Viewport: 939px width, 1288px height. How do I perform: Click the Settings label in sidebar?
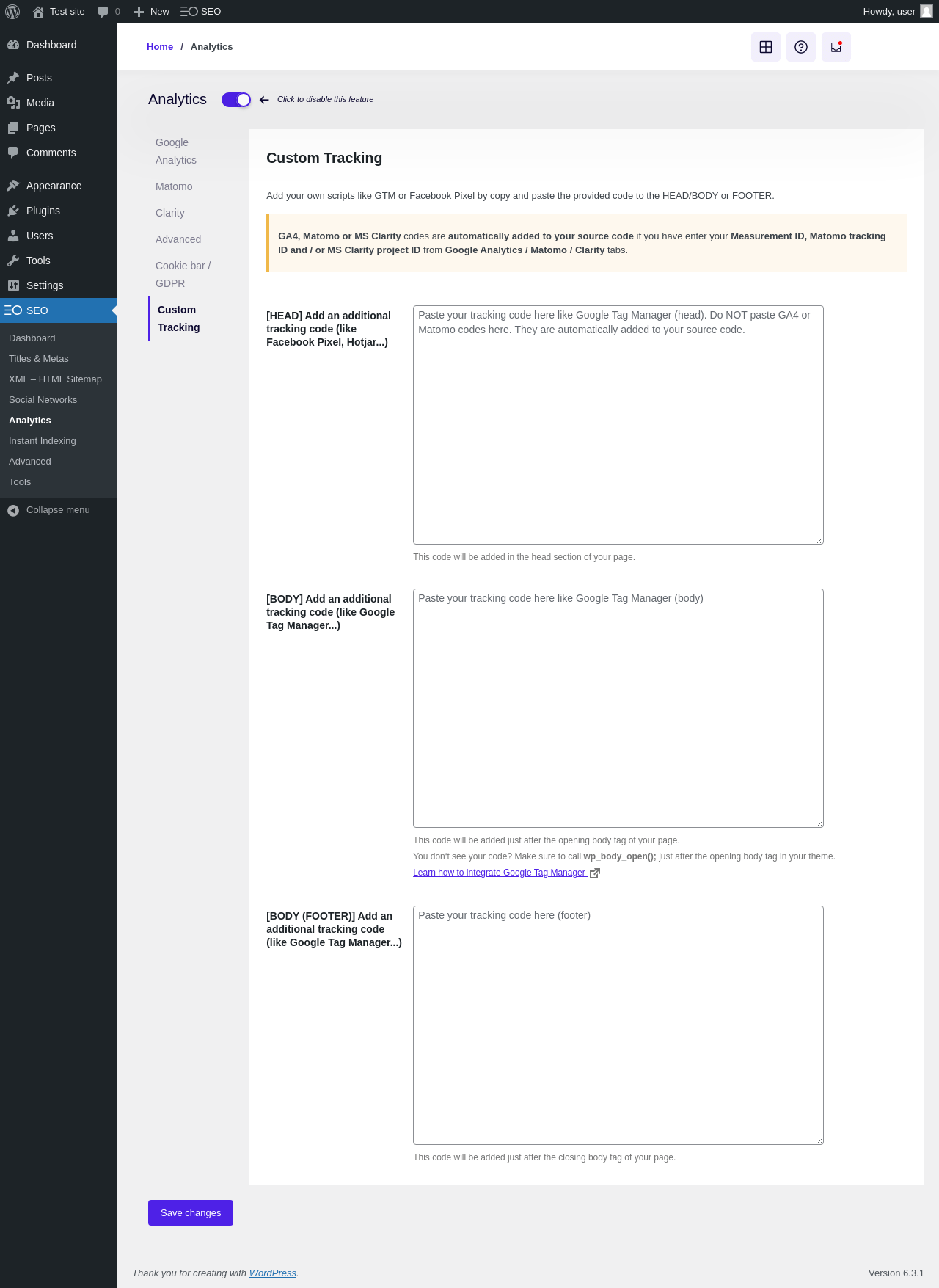pyautogui.click(x=45, y=285)
